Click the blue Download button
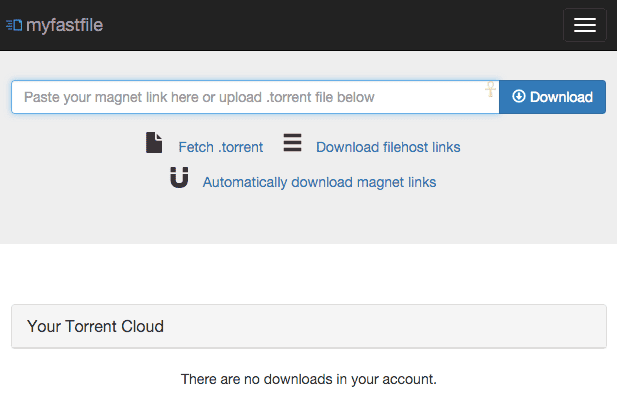The height and width of the screenshot is (407, 617). [x=552, y=97]
